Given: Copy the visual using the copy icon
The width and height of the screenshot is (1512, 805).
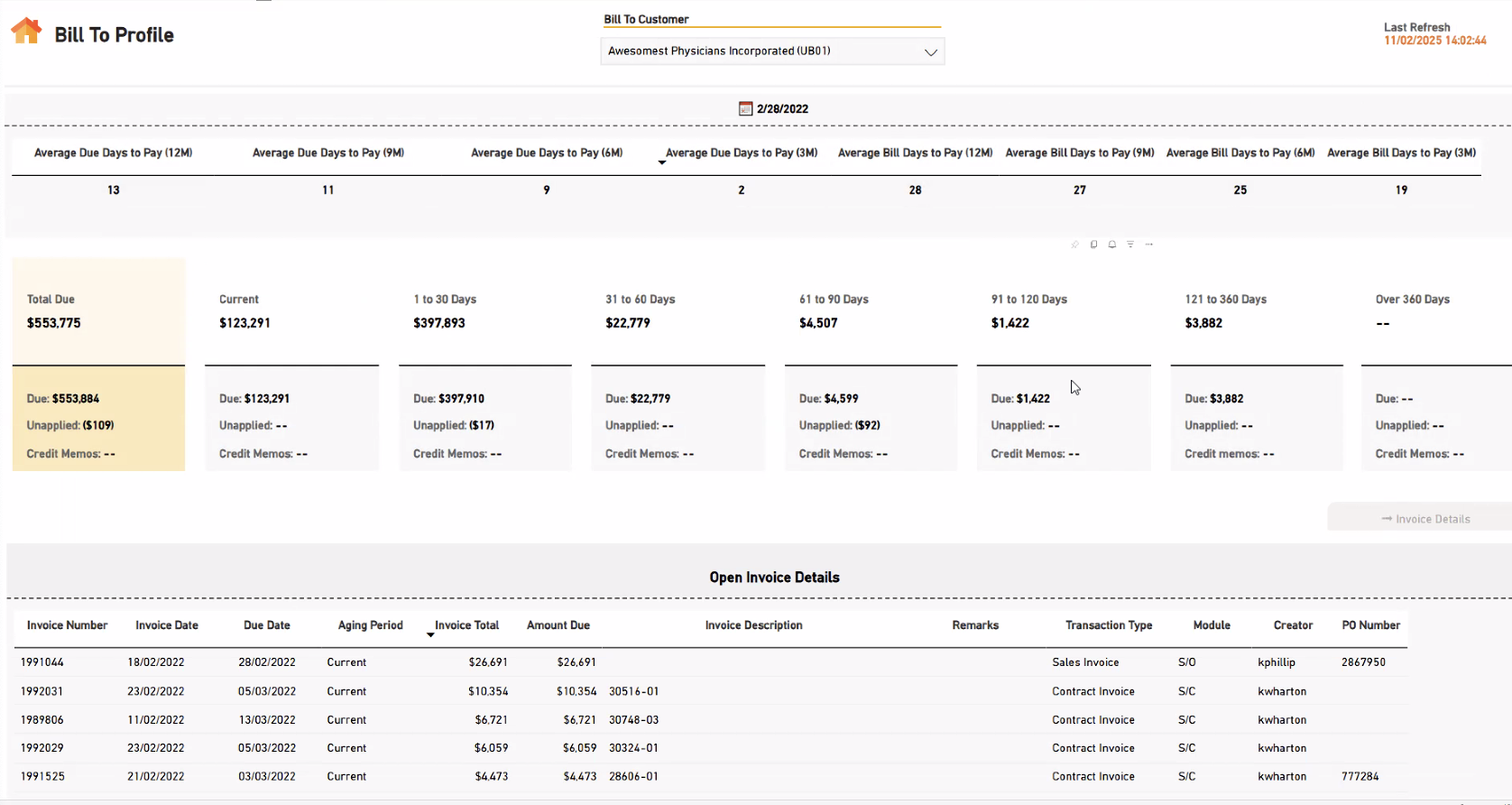Looking at the screenshot, I should click(x=1093, y=245).
